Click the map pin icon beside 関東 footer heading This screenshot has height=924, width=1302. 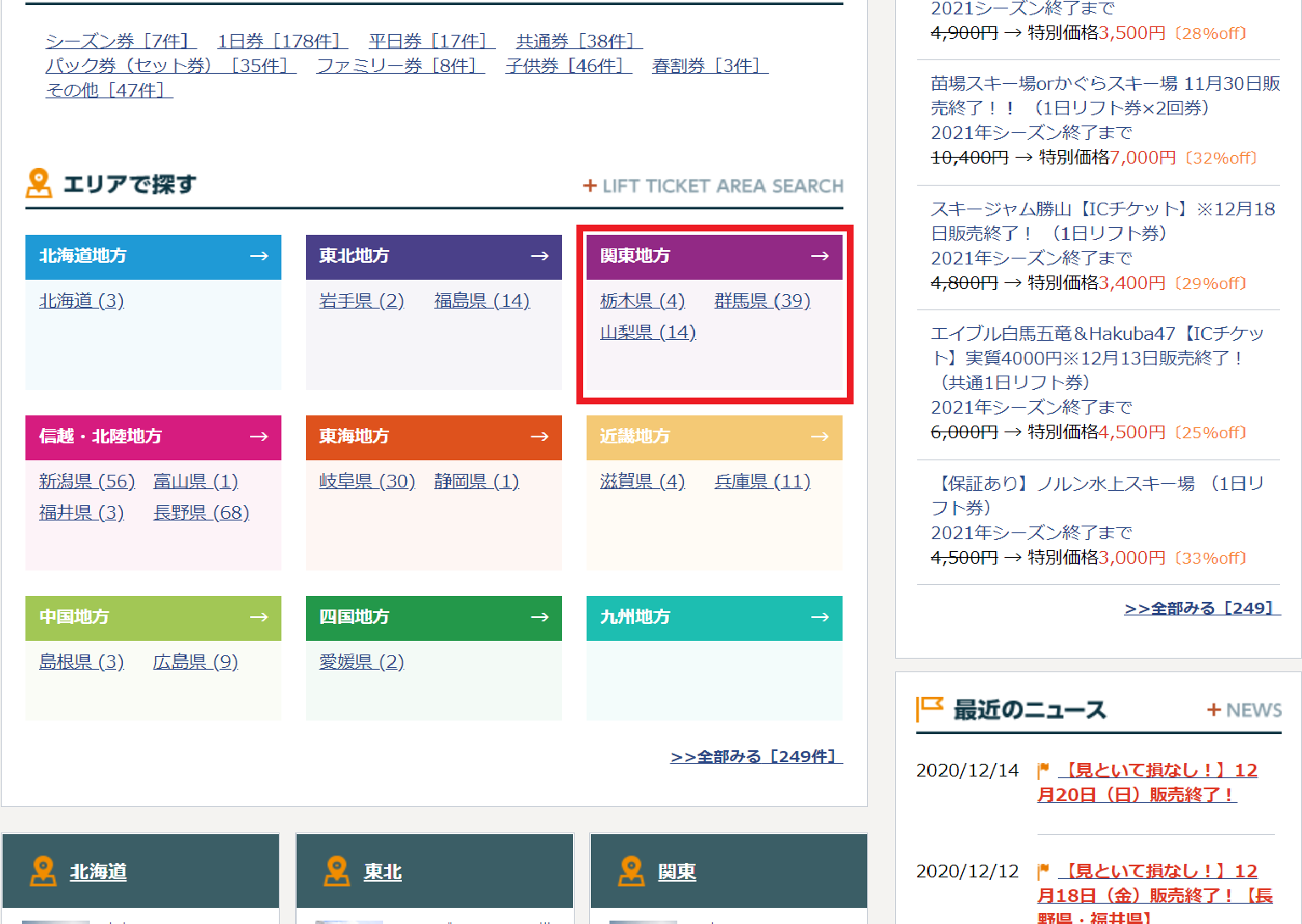(632, 871)
